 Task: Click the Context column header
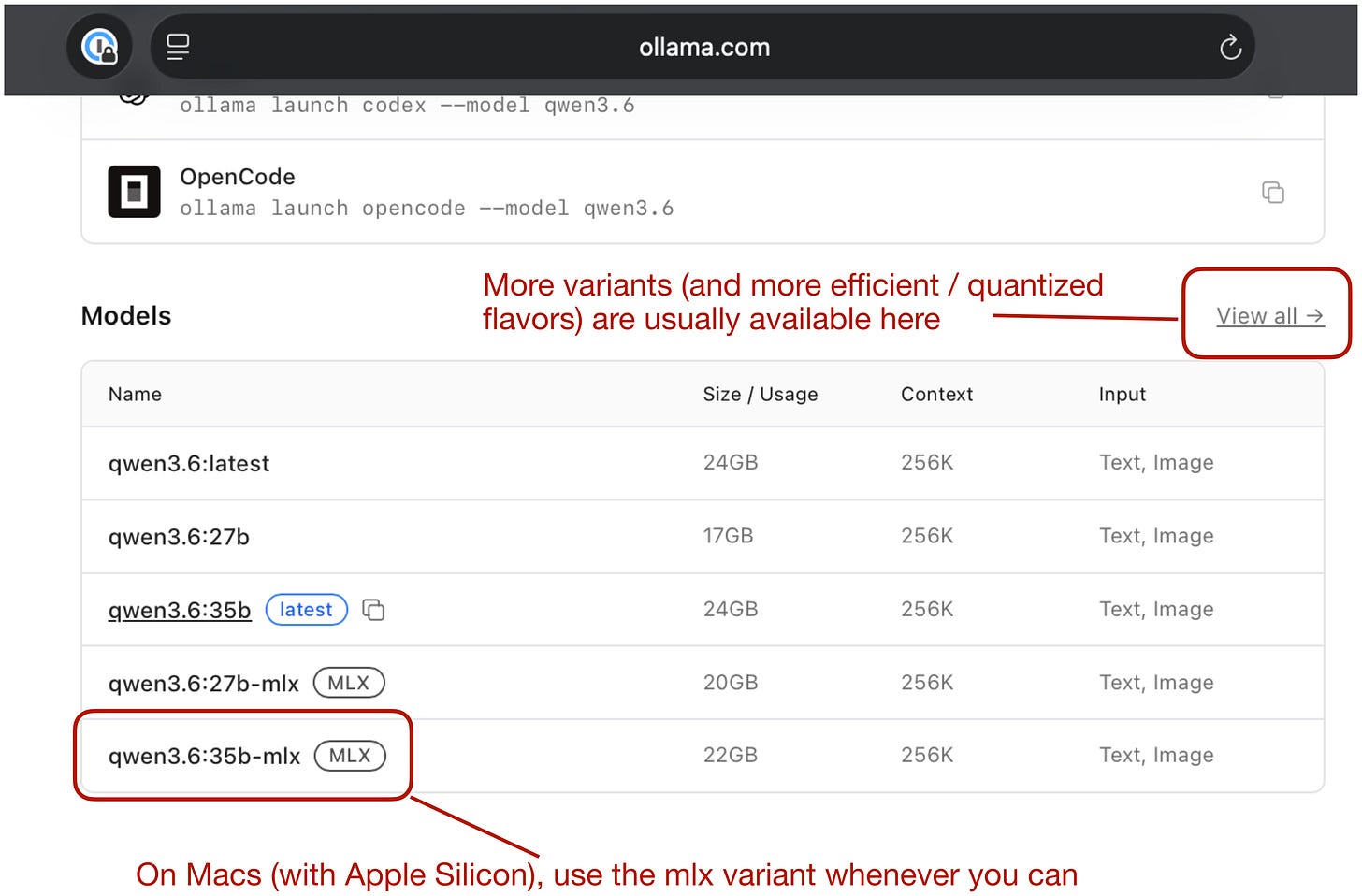click(x=936, y=395)
